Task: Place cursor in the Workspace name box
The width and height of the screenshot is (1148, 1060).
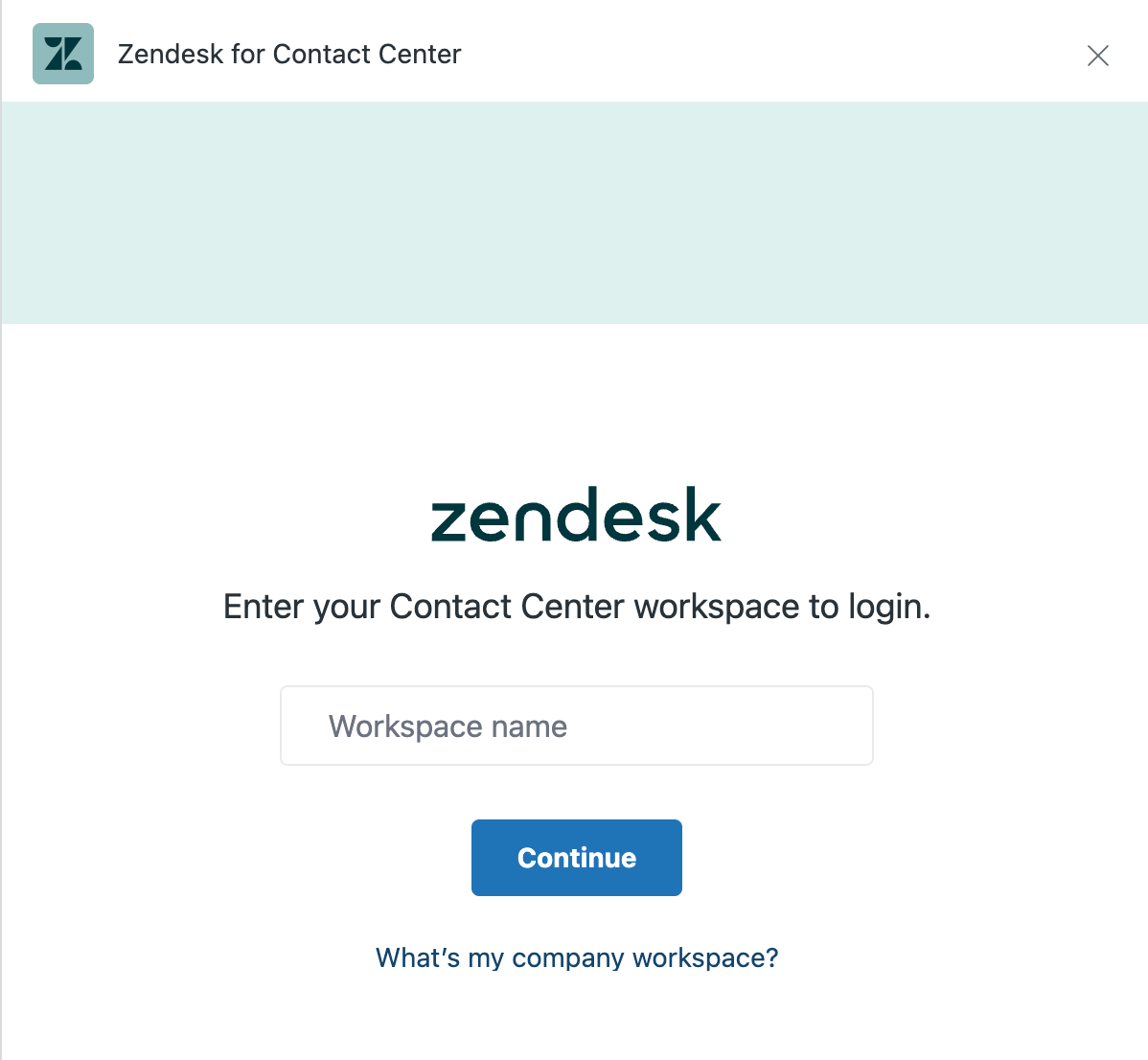Action: point(576,726)
